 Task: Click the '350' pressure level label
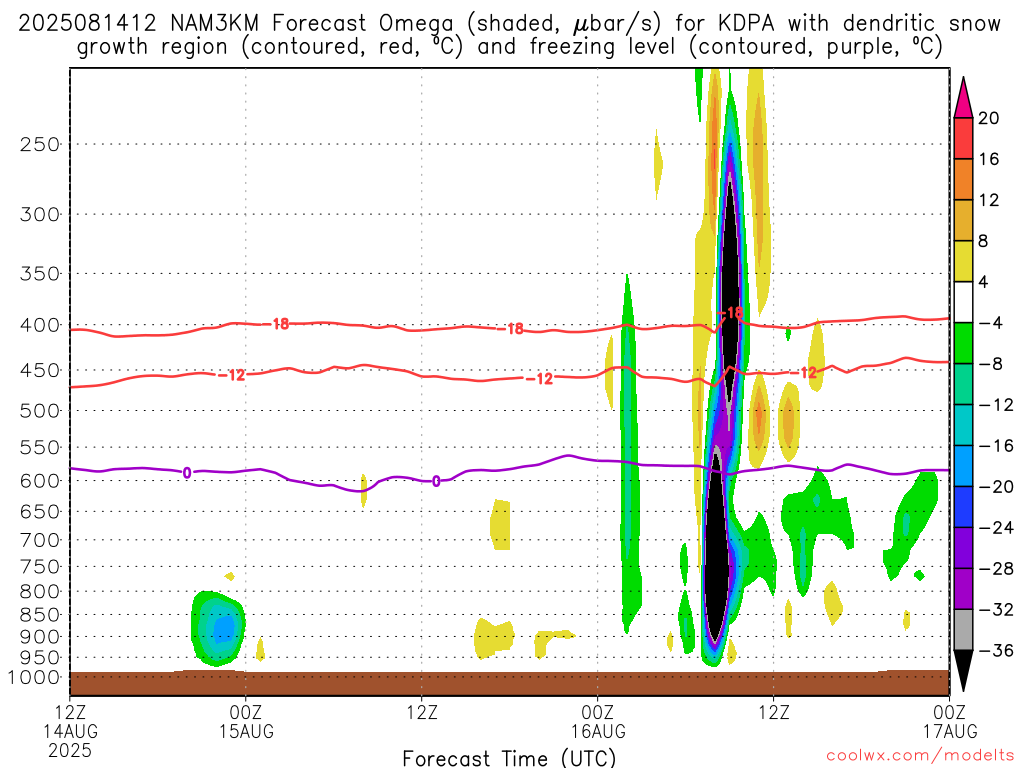coord(39,274)
